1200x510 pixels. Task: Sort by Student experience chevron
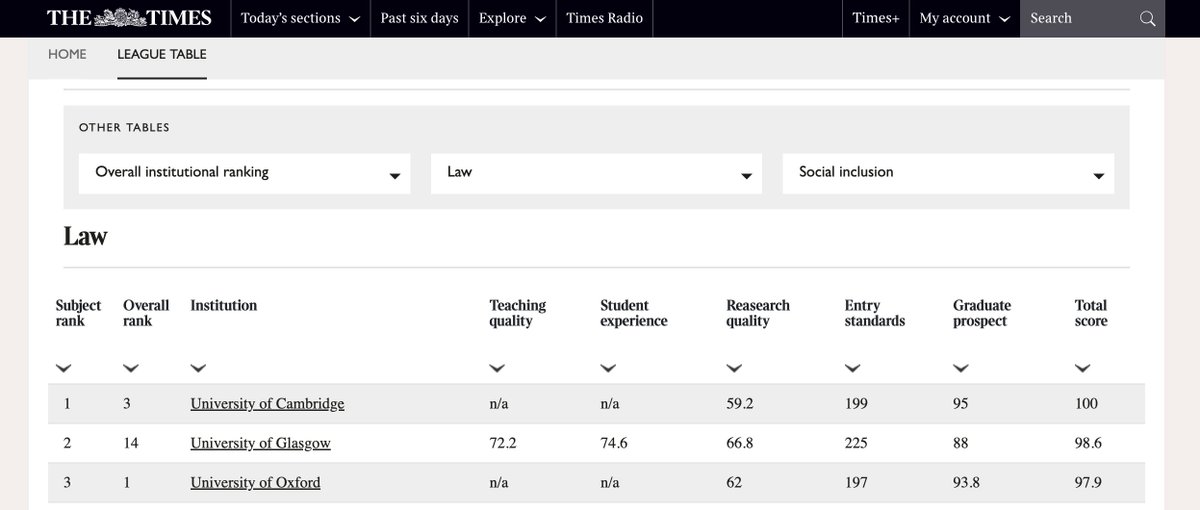tap(608, 368)
